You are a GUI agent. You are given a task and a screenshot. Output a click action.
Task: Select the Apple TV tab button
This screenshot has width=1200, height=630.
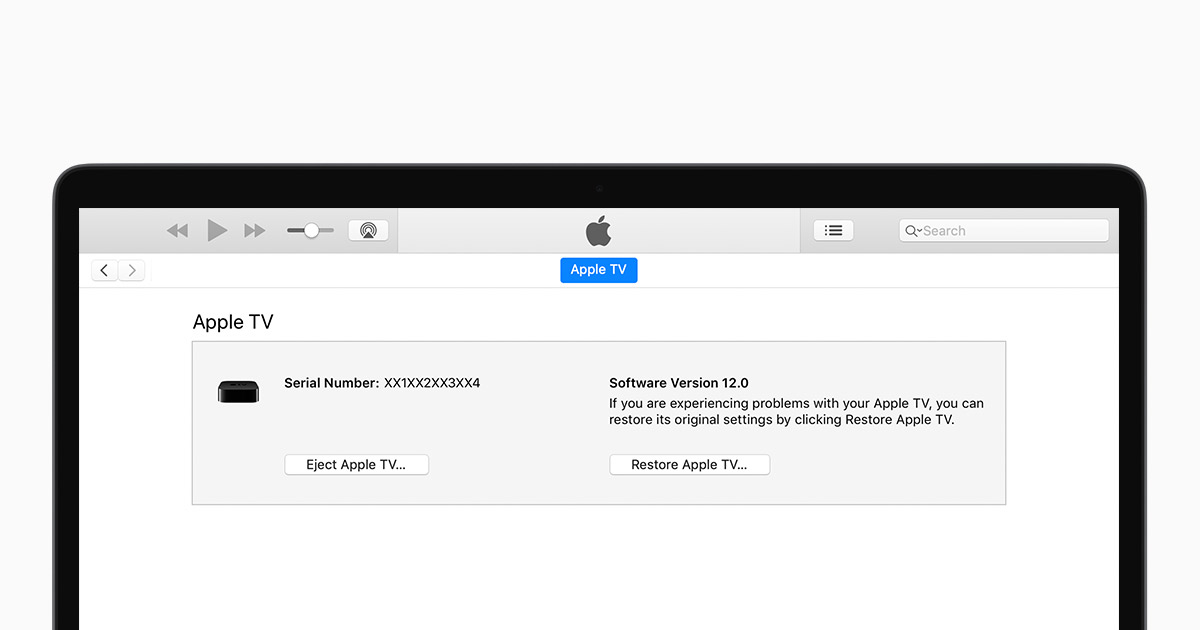[598, 270]
